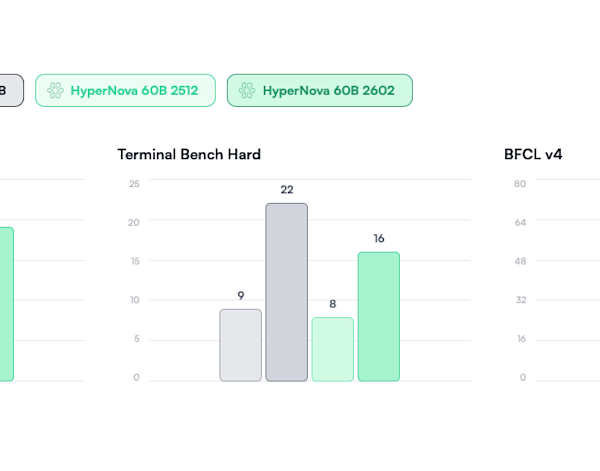Toggle the partially visible gray legend chip

tap(10, 91)
